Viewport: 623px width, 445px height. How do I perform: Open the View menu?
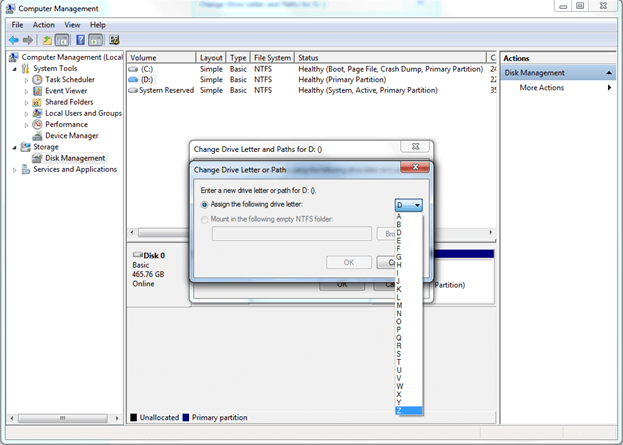coord(72,25)
